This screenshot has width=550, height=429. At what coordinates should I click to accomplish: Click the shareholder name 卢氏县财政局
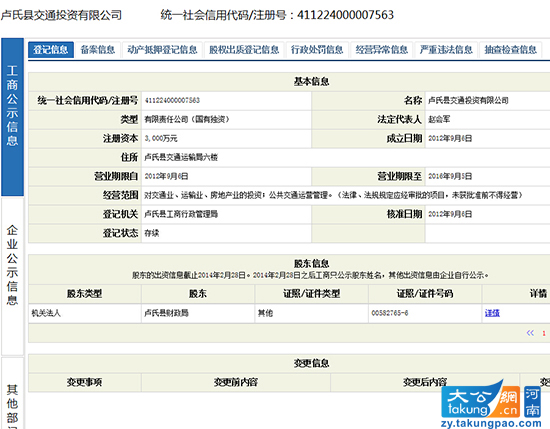166,313
